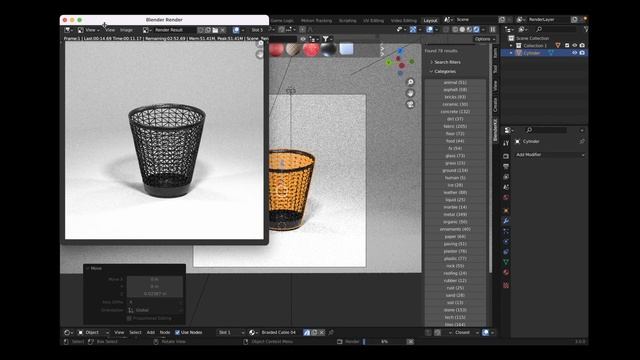Disable Cylinder in renders camera icon
This screenshot has width=640, height=360.
click(x=582, y=53)
